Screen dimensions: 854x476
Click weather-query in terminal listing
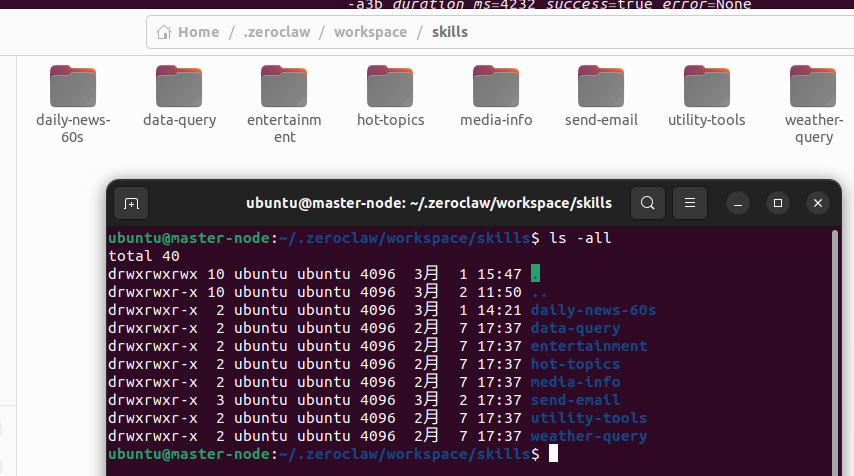click(x=589, y=436)
